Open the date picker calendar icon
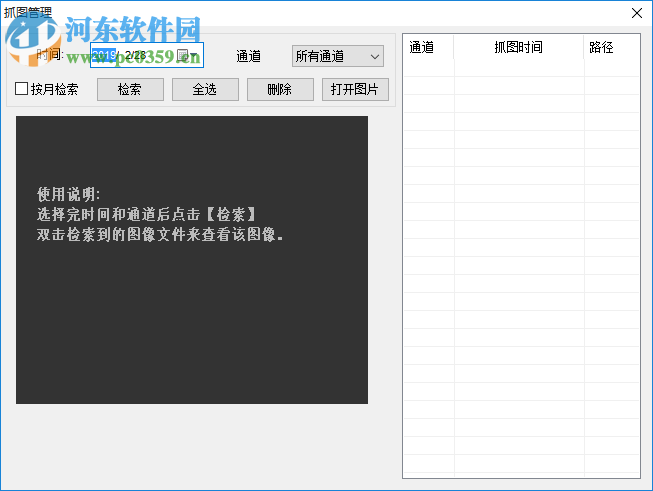Viewport: 653px width, 491px height. [187, 55]
